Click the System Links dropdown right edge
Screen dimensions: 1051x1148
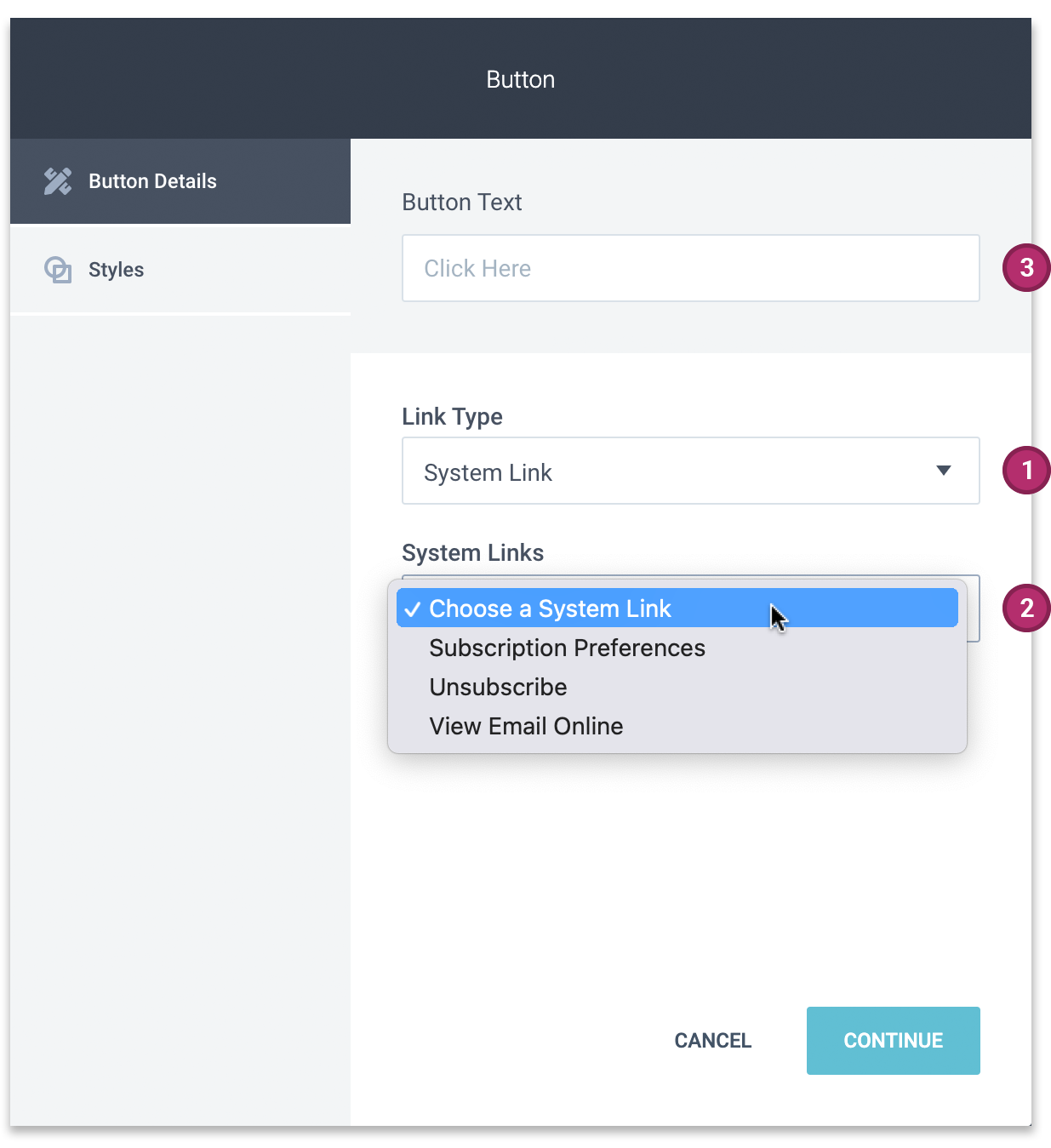pos(974,608)
